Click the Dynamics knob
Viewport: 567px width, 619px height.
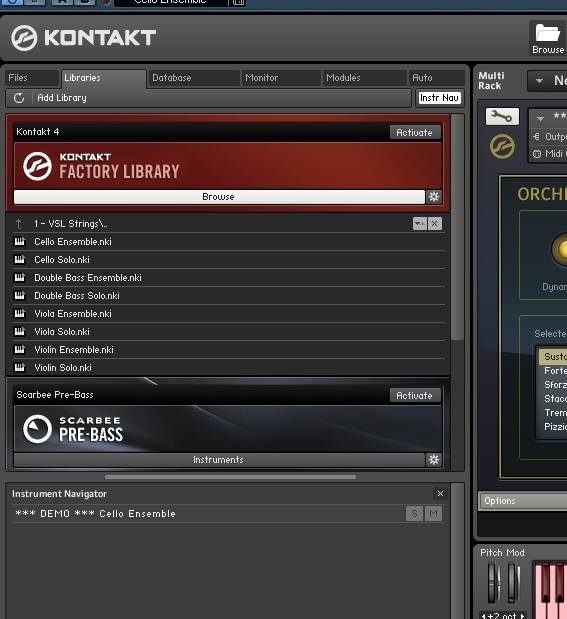click(x=559, y=250)
